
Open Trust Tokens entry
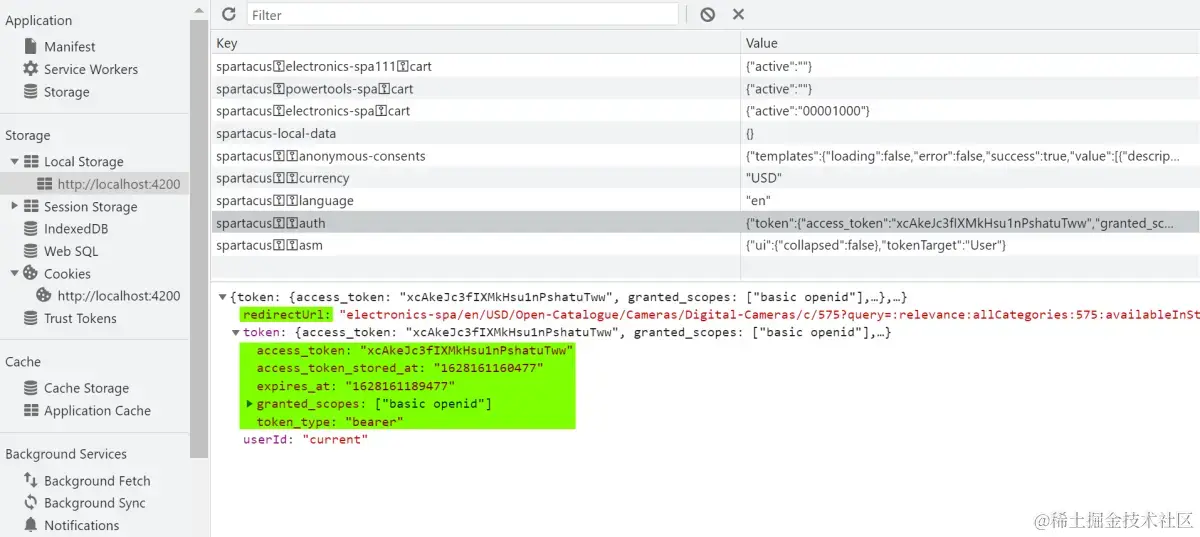80,318
